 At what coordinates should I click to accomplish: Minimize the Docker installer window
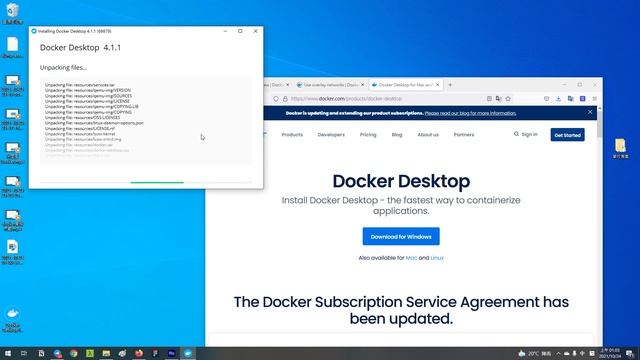tap(225, 31)
